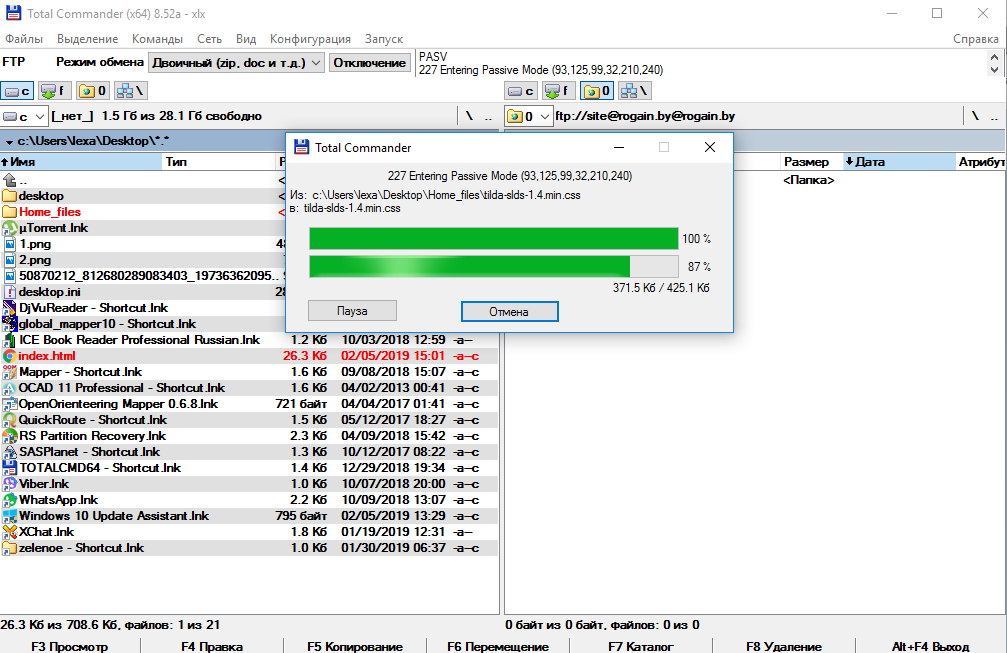This screenshot has width=1007, height=653.
Task: Click the SASPlanet shortcut icon
Action: (x=10, y=452)
